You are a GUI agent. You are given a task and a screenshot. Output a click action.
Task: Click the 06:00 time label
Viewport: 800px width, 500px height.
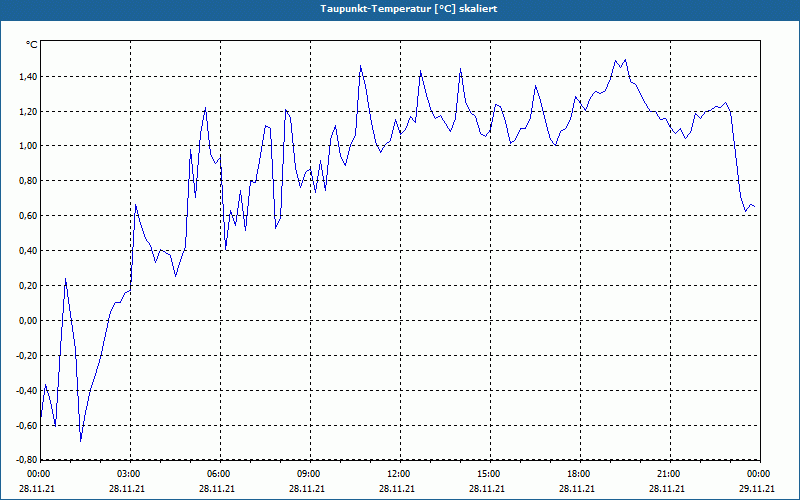(x=220, y=474)
